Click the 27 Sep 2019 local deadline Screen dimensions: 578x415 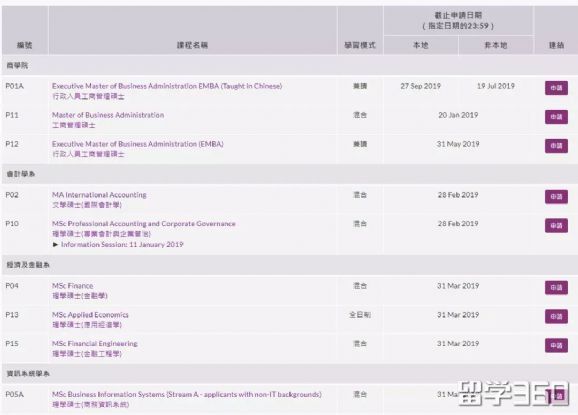tap(421, 86)
